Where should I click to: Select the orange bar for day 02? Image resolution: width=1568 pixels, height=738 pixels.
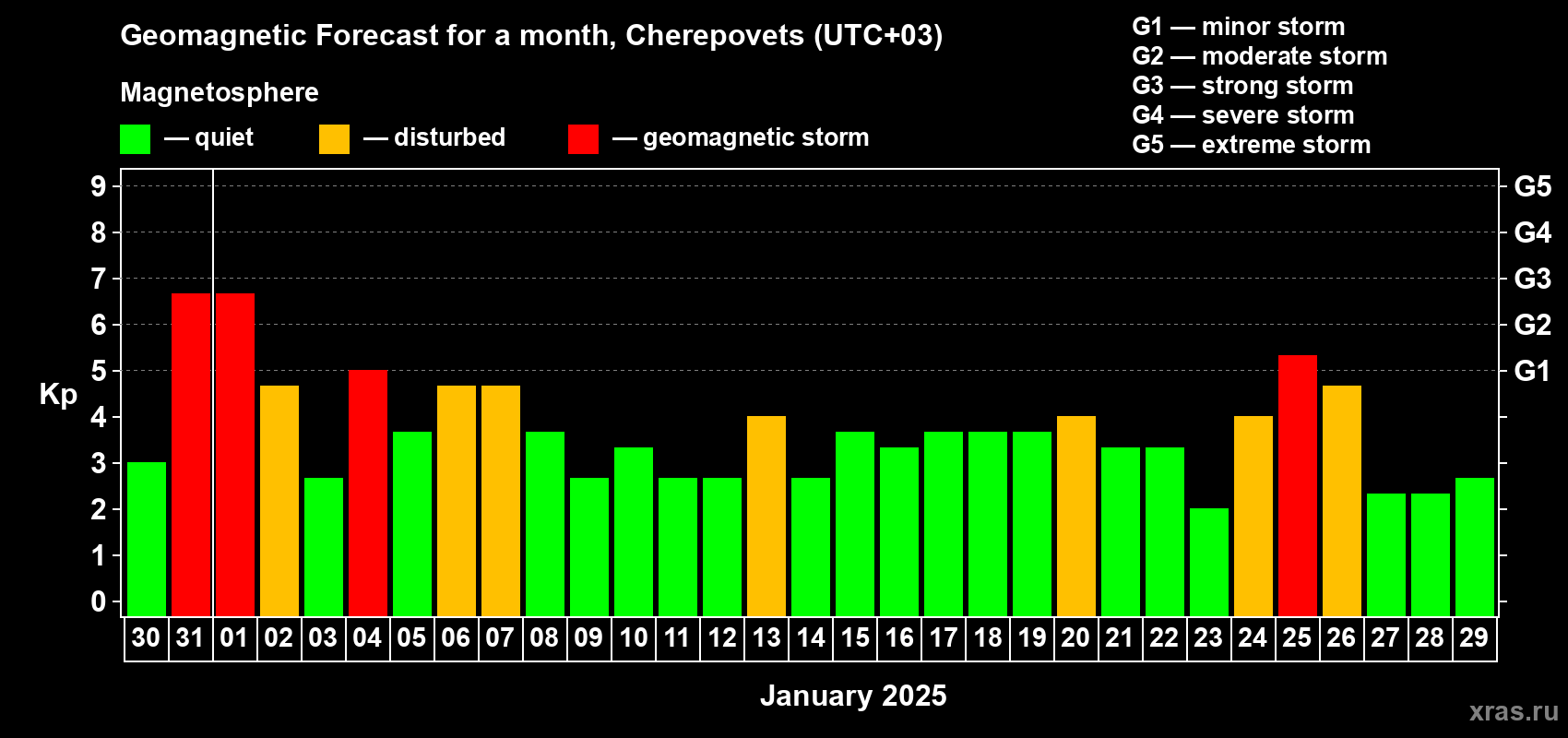pyautogui.click(x=279, y=501)
